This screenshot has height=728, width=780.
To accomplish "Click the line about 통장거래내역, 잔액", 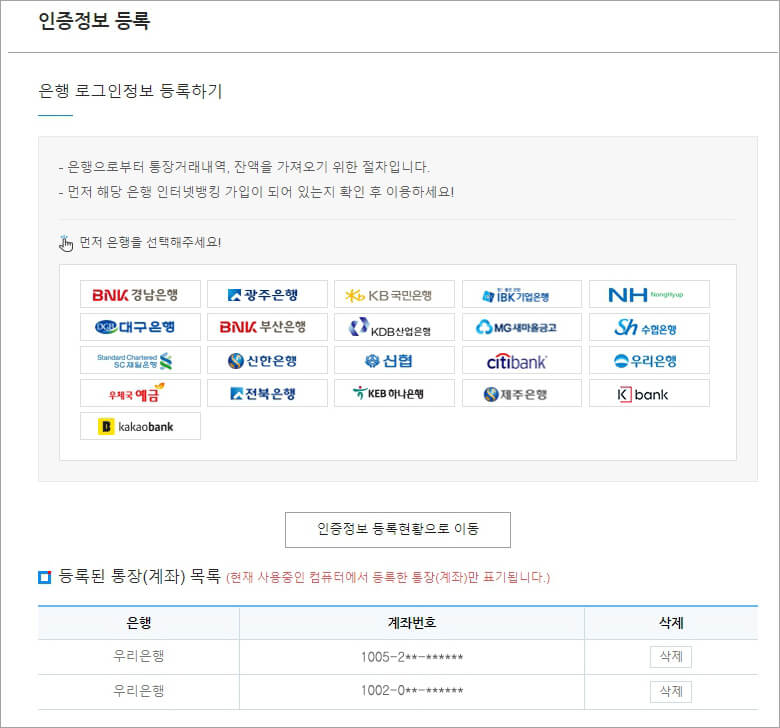I will point(244,167).
